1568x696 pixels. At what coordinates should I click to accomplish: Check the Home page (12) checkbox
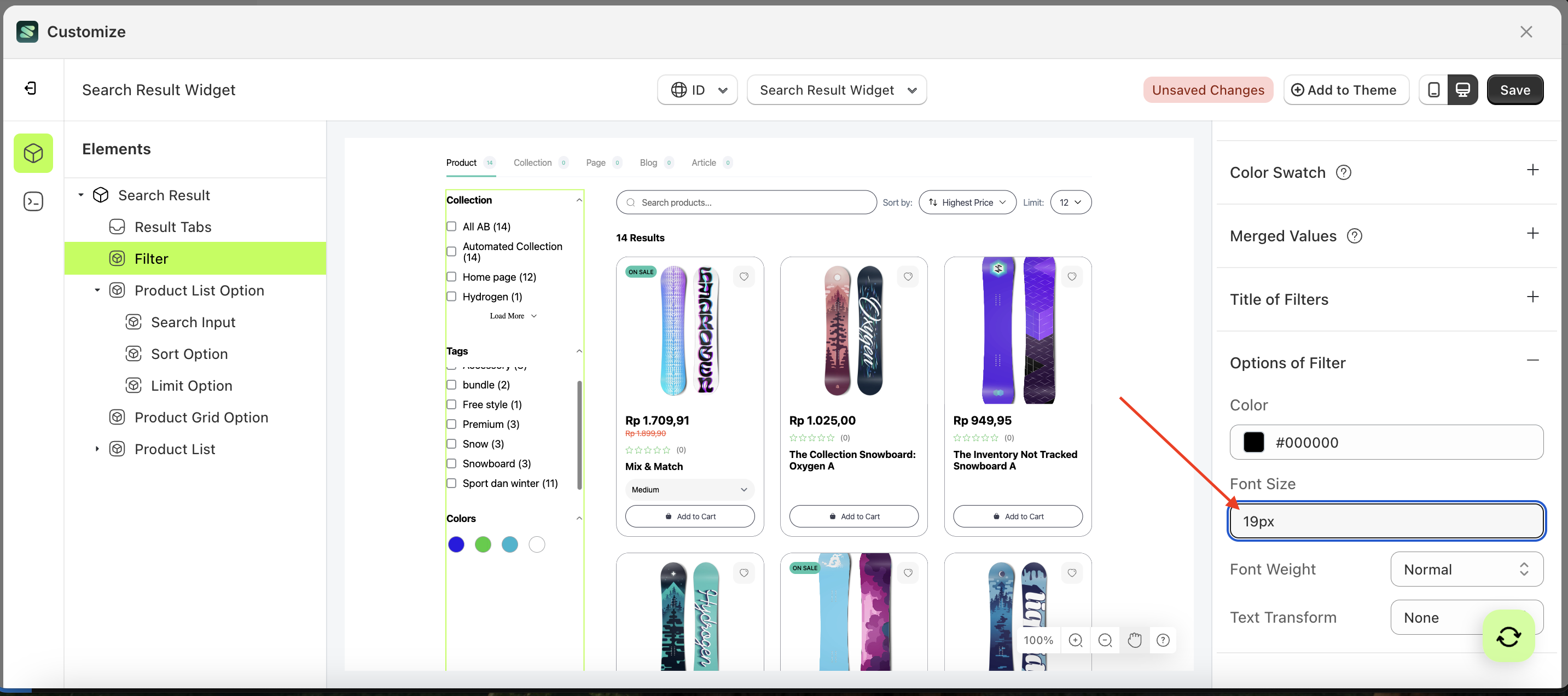452,276
